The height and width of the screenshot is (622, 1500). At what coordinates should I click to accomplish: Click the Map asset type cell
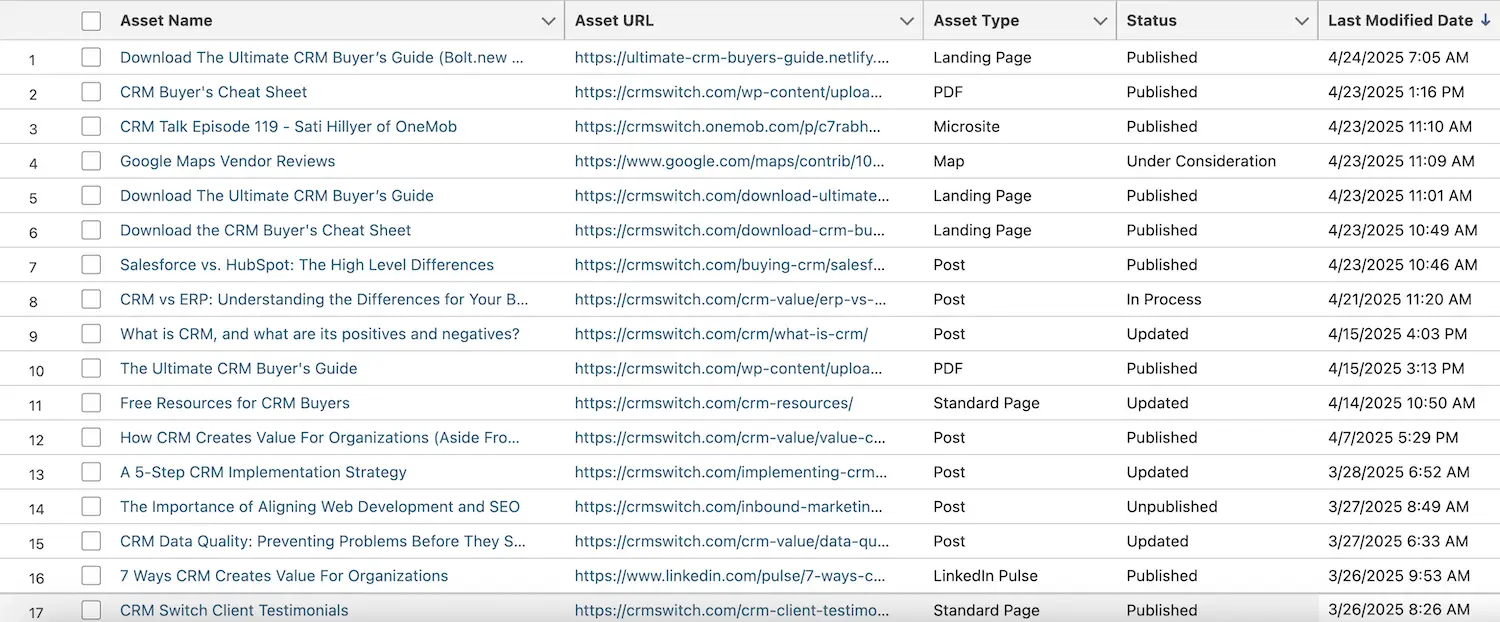pos(949,161)
